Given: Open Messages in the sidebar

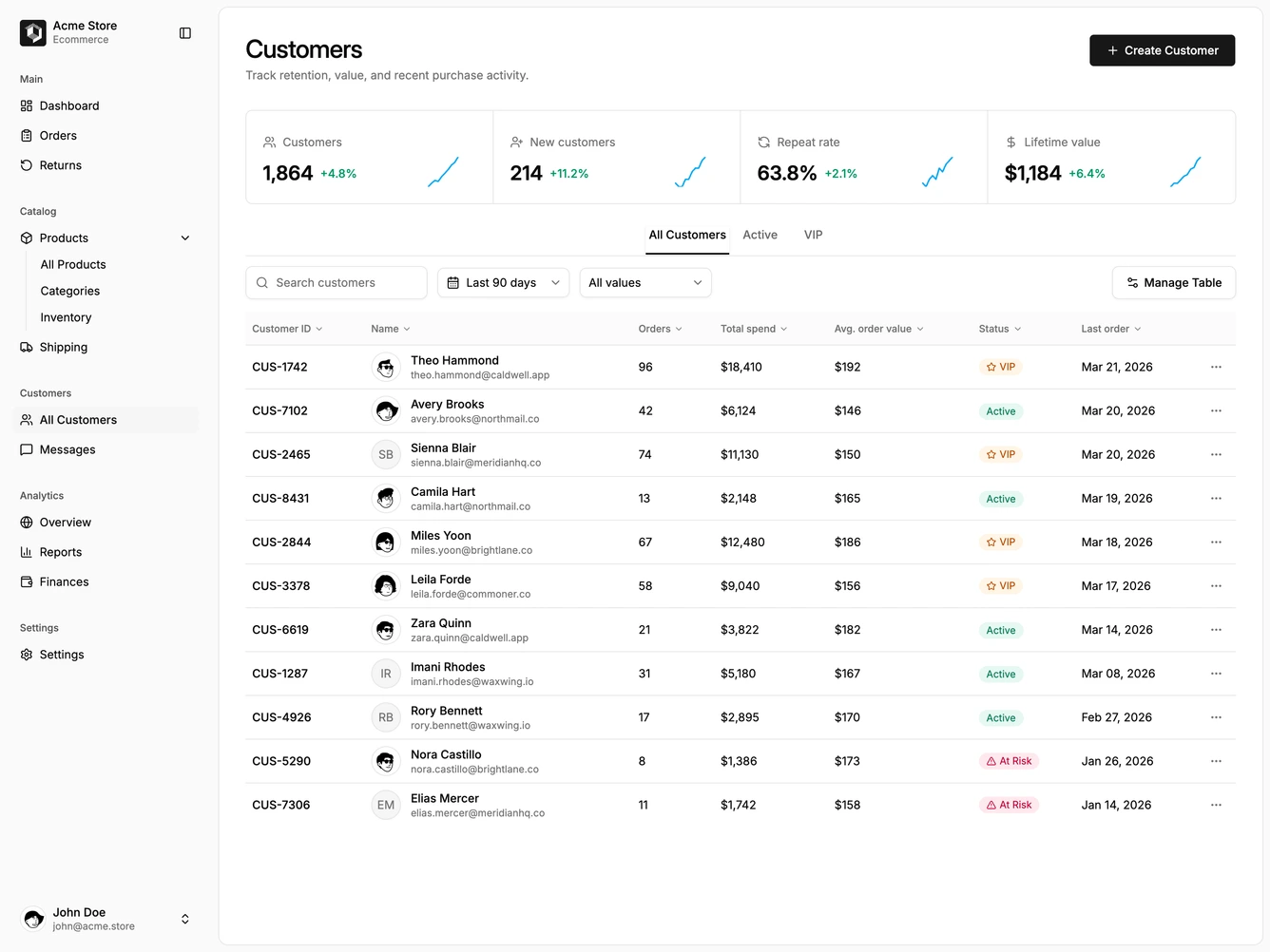Looking at the screenshot, I should [106, 449].
